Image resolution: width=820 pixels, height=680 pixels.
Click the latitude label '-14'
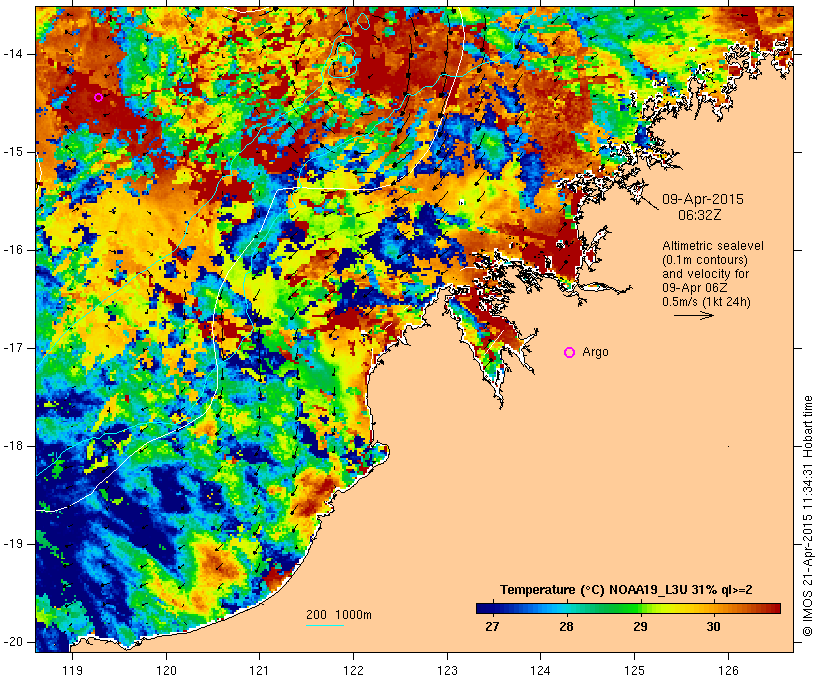[x=13, y=54]
